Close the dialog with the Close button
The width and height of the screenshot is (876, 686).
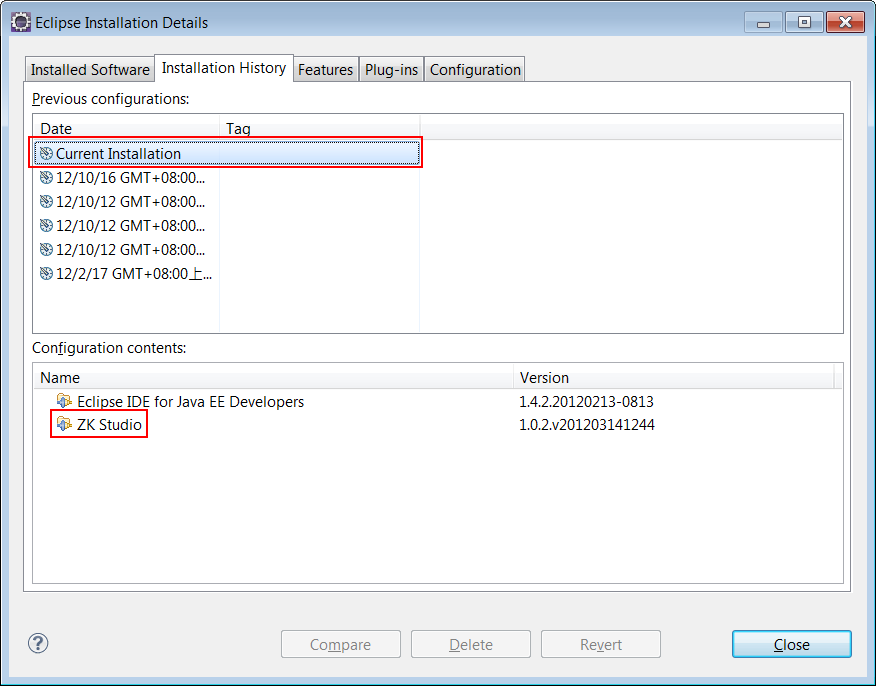coord(792,644)
